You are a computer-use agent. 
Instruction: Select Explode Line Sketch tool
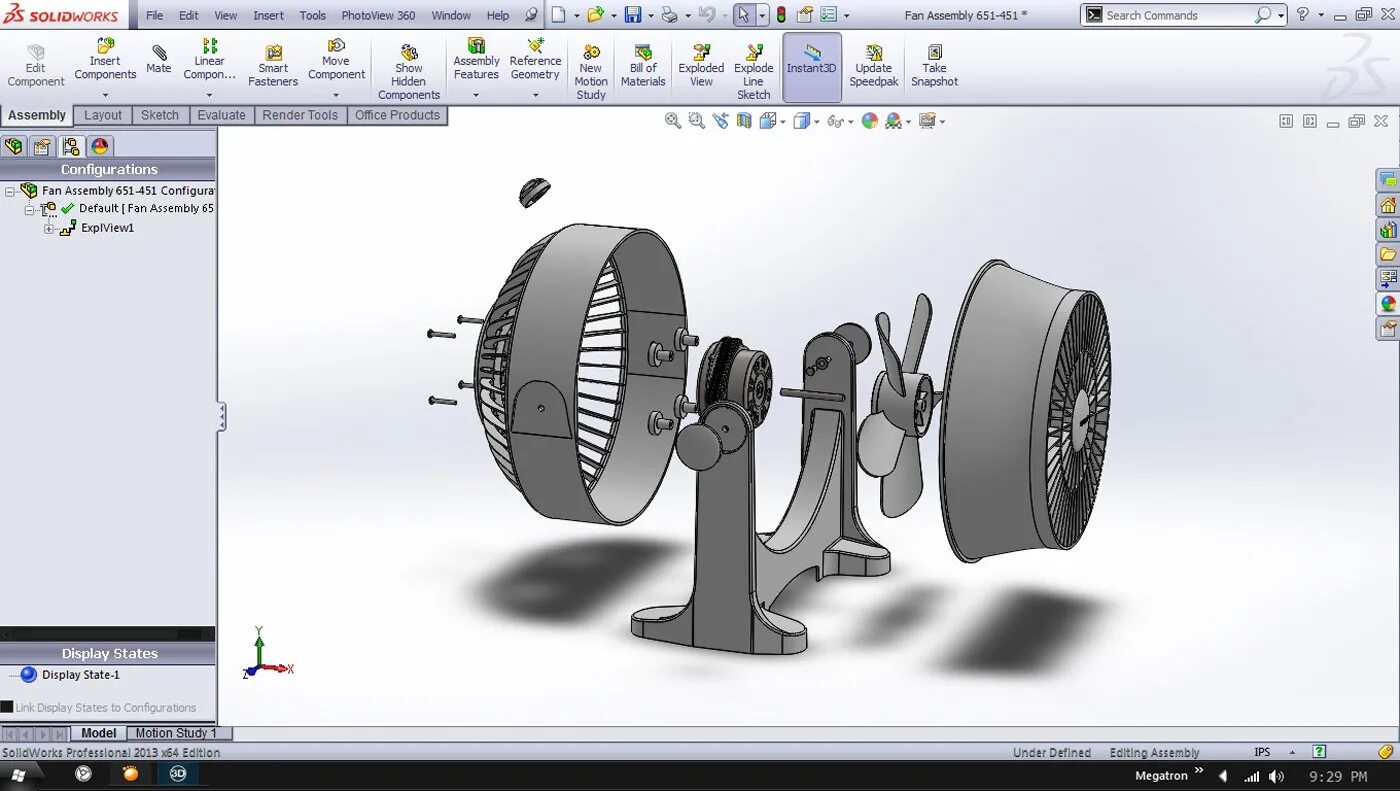click(x=753, y=72)
